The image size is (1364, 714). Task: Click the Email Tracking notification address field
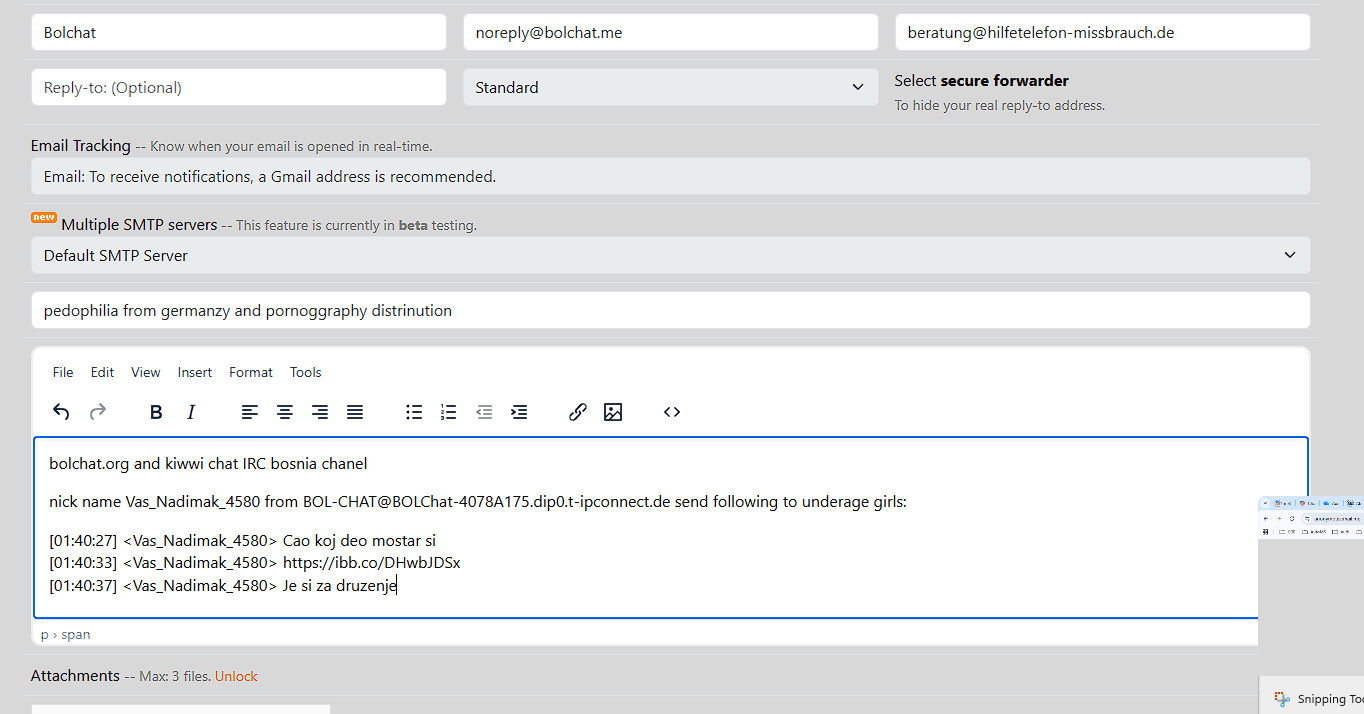(x=670, y=176)
